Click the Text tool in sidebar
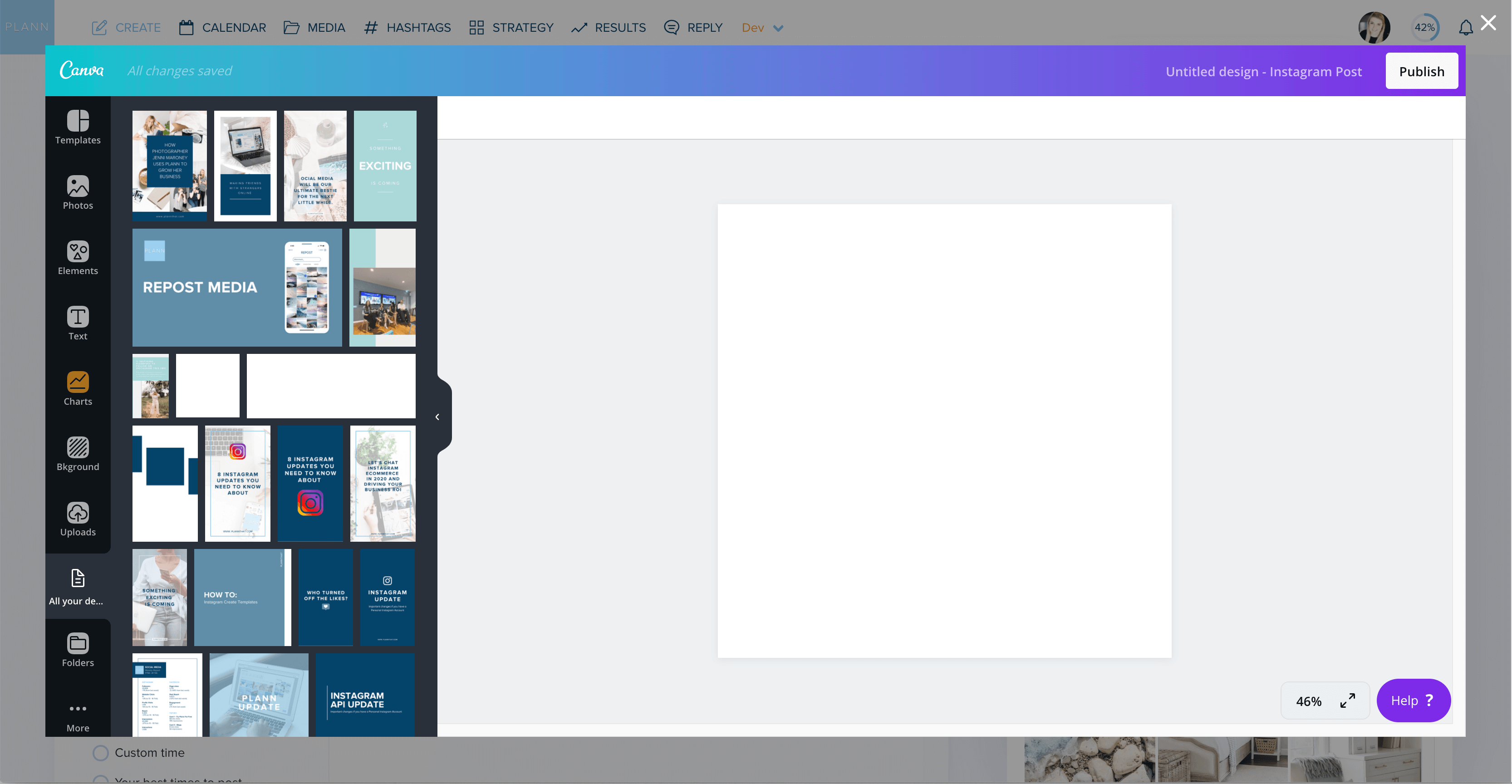This screenshot has width=1512, height=784. click(78, 323)
